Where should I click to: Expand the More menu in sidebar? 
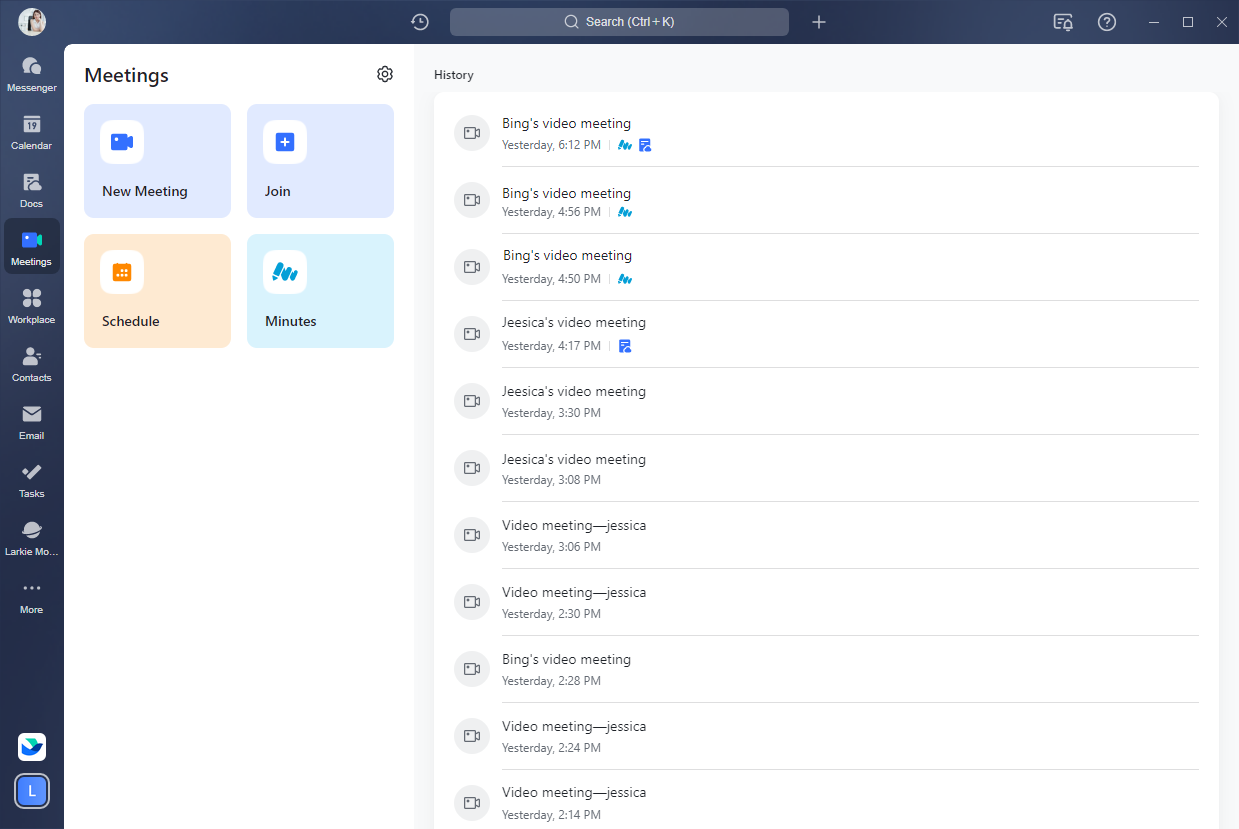(x=32, y=596)
